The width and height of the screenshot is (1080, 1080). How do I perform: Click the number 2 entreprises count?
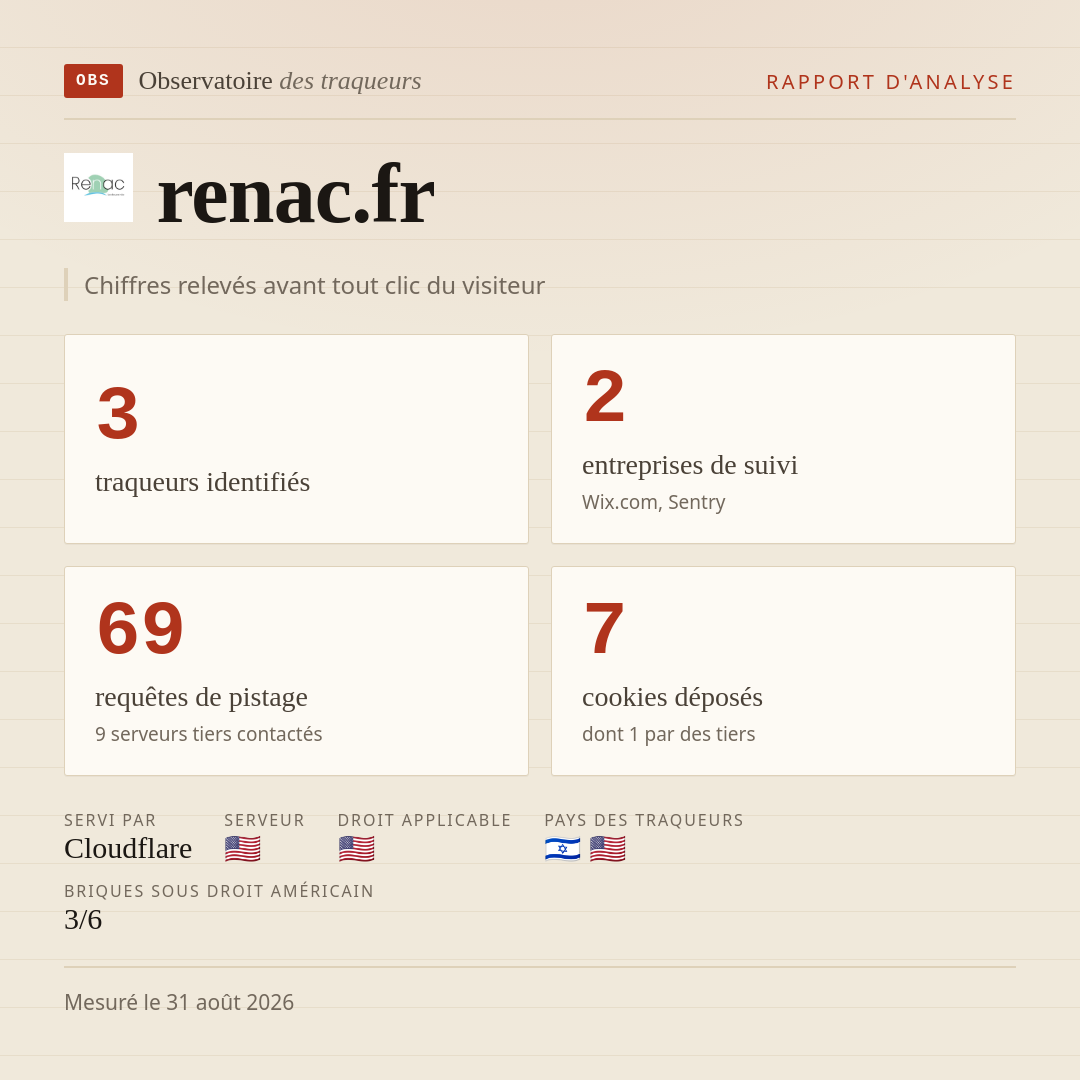click(x=605, y=397)
